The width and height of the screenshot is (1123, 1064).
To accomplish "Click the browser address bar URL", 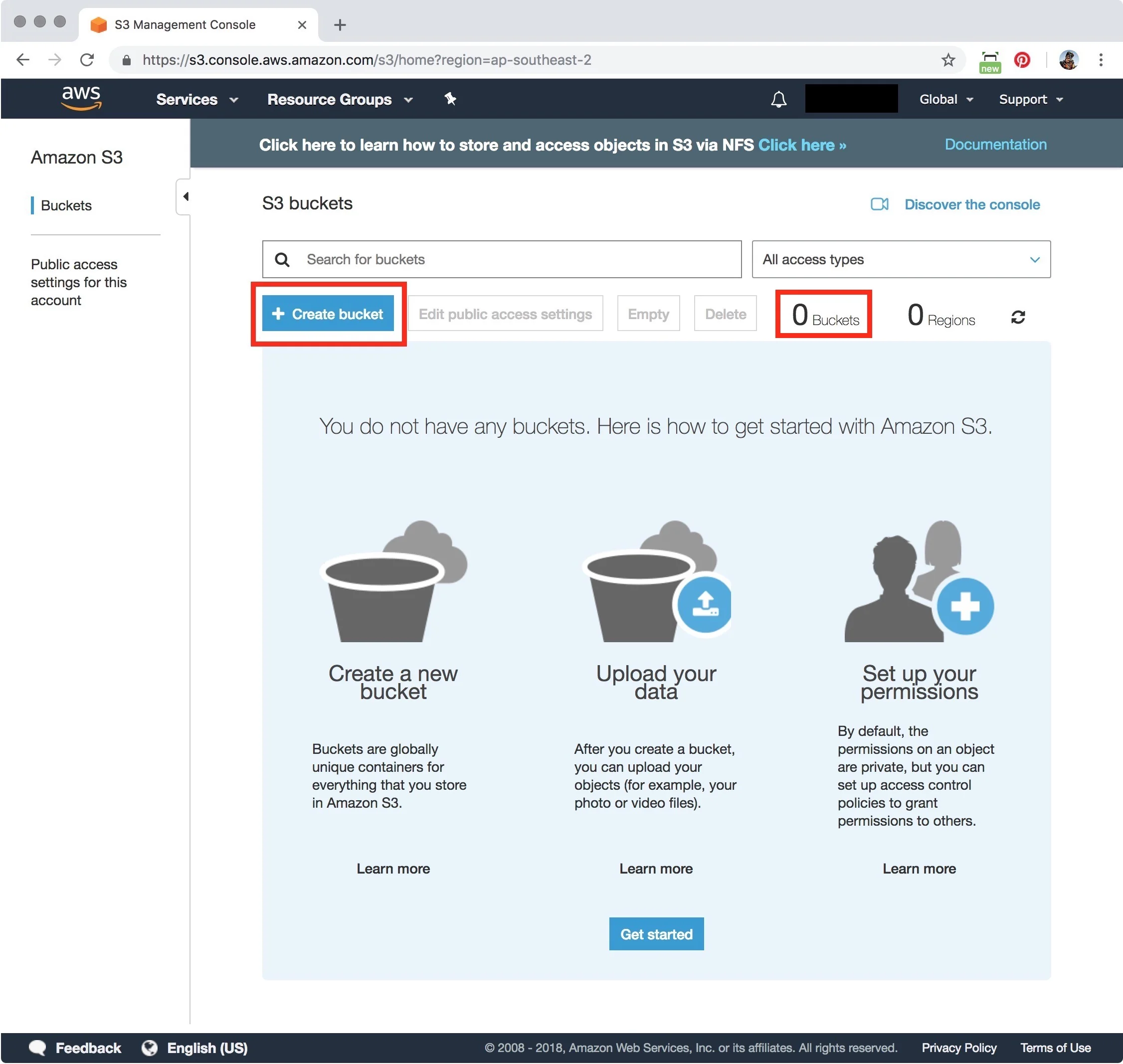I will click(x=367, y=59).
